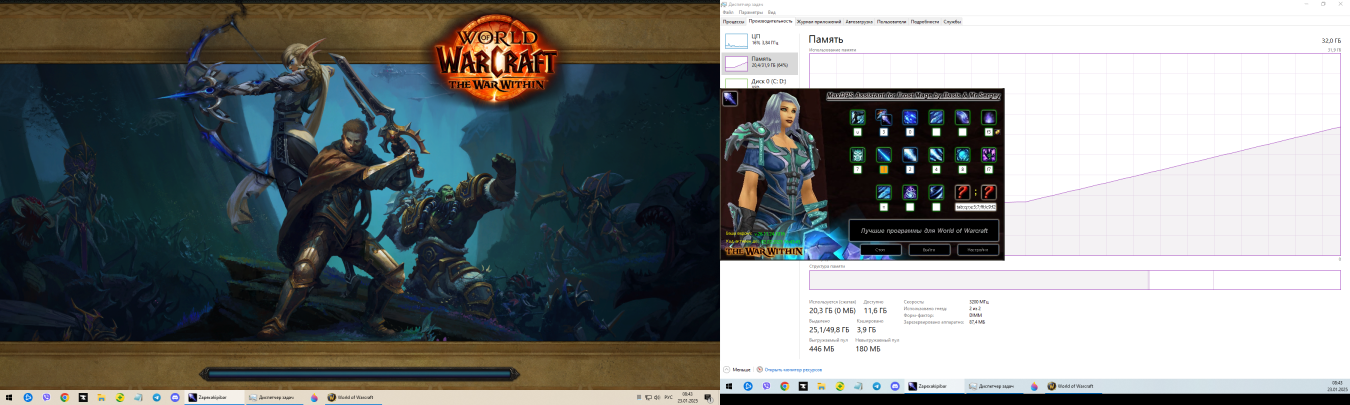Open Telegram from the right taskbar

pyautogui.click(x=877, y=386)
